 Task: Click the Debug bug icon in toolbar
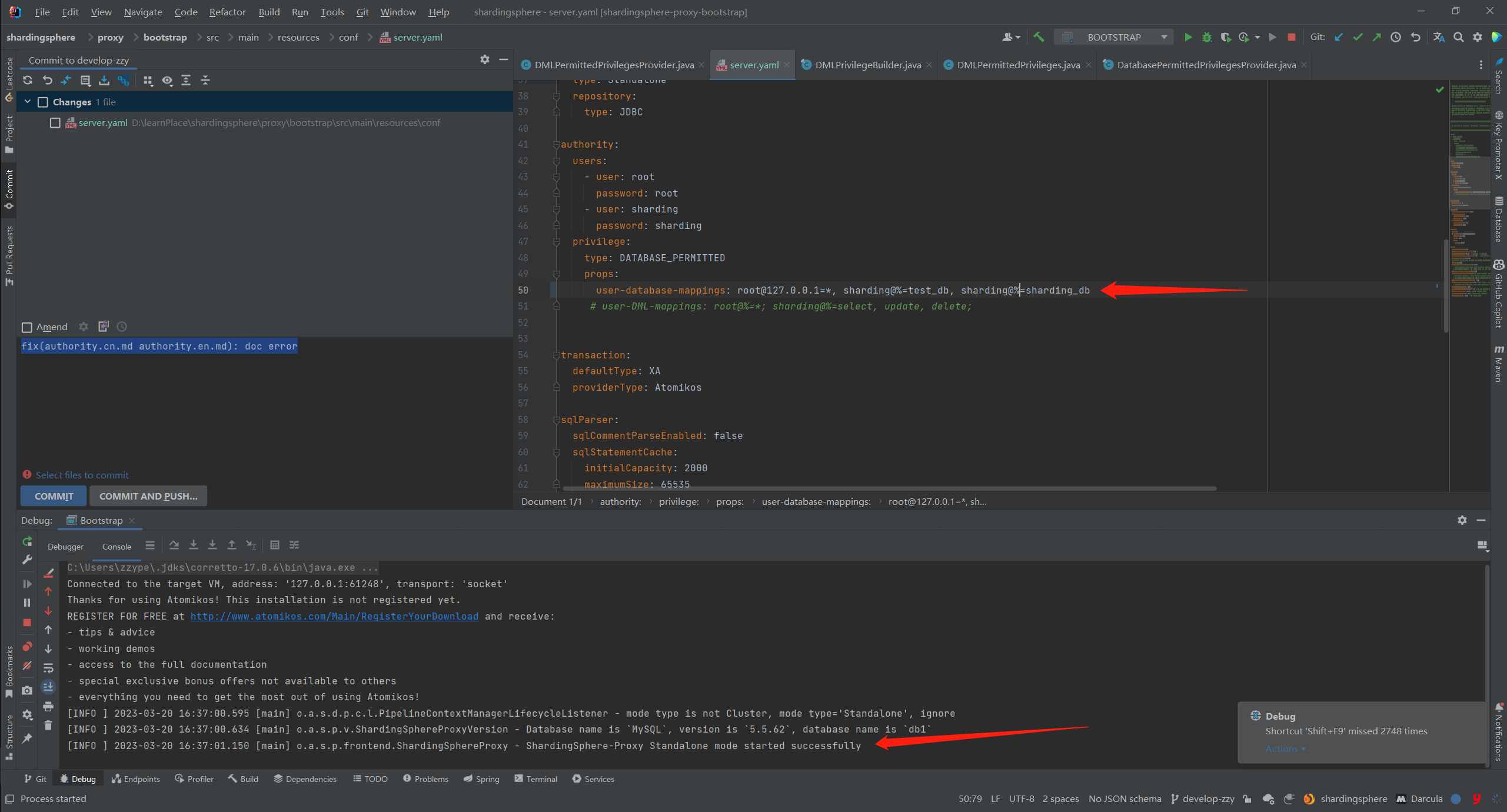(x=1206, y=37)
